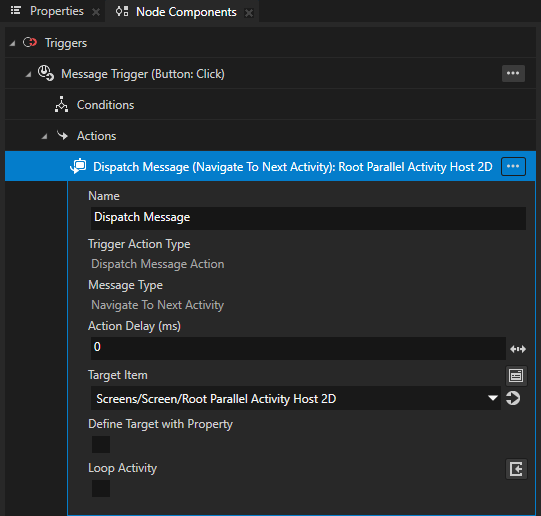Click the Name field label

(104, 196)
